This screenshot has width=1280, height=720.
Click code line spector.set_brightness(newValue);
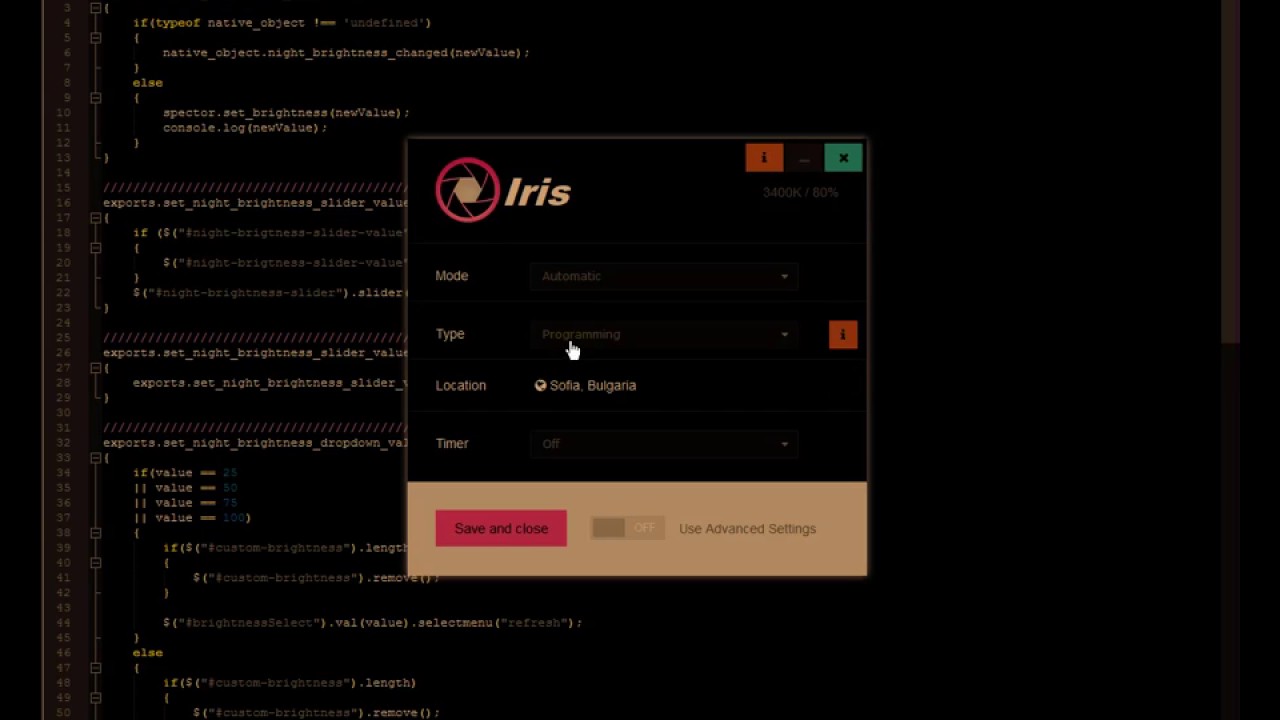tap(286, 113)
